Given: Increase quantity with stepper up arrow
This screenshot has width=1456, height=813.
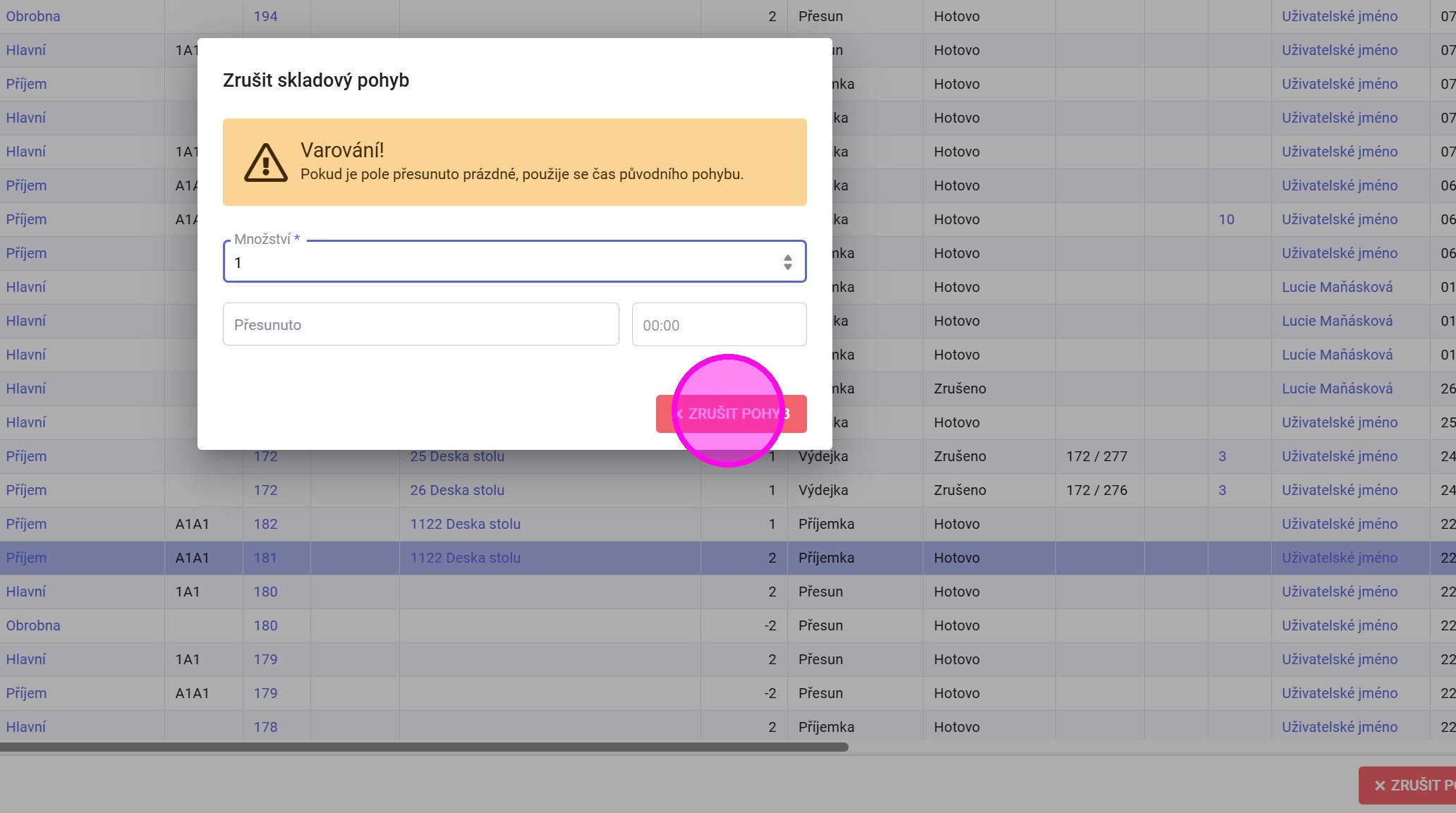Looking at the screenshot, I should pyautogui.click(x=787, y=257).
